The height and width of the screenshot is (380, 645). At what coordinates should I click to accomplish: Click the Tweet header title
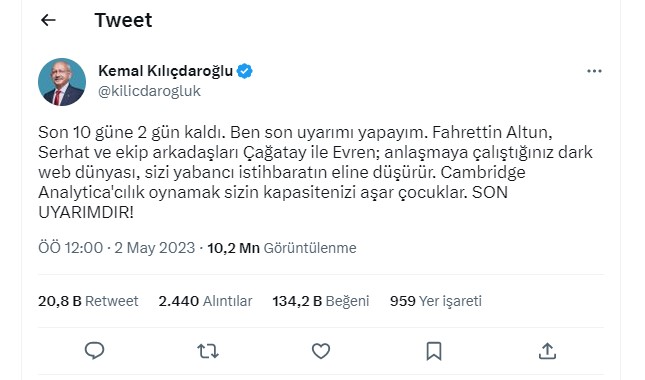click(123, 20)
